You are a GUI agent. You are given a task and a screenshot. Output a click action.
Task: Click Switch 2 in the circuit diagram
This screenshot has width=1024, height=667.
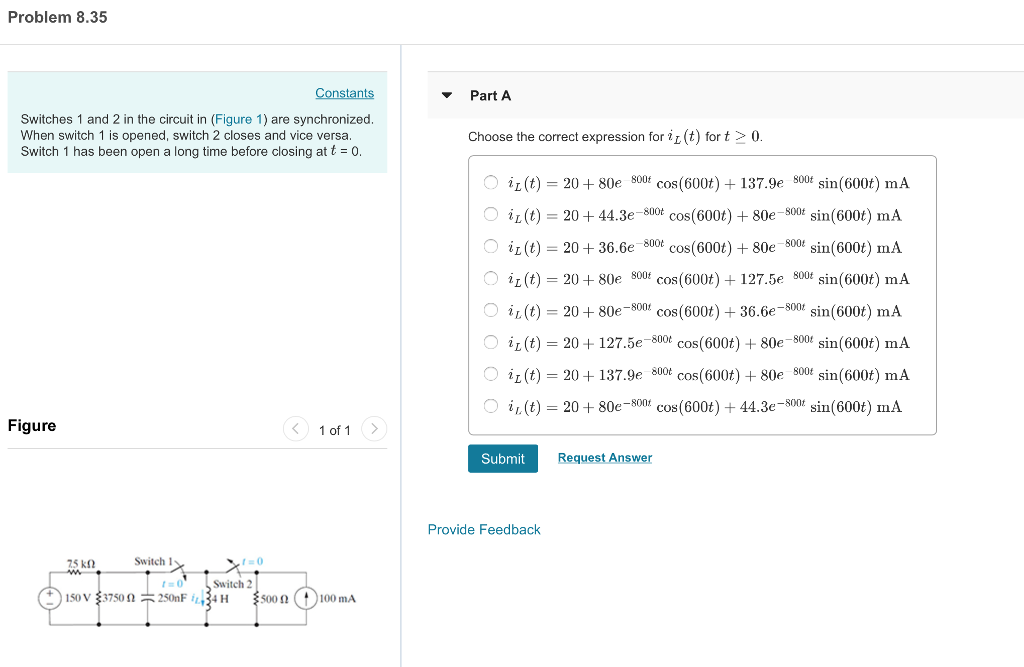(x=233, y=564)
